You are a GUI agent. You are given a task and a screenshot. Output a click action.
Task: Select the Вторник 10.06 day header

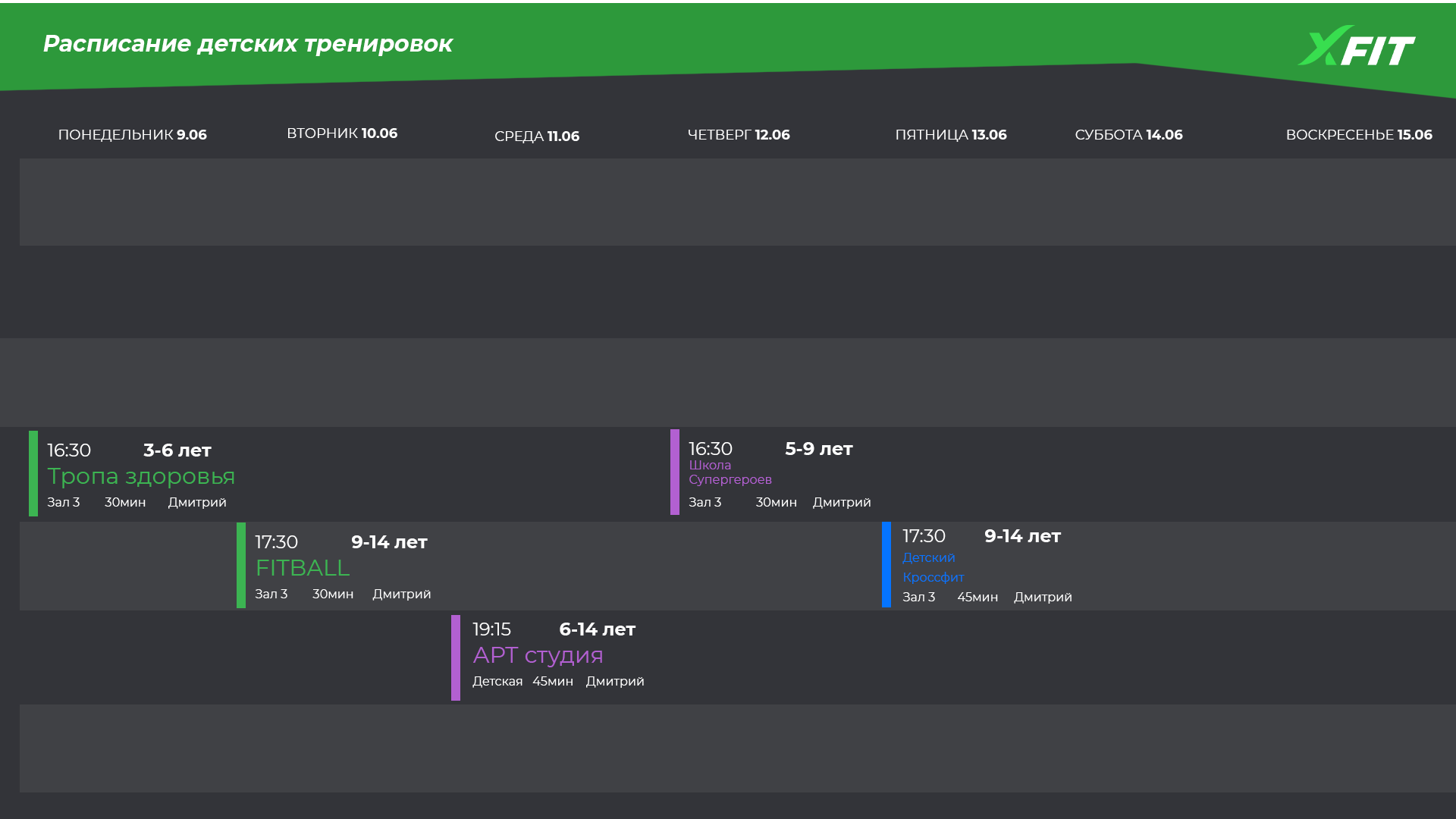coord(342,133)
